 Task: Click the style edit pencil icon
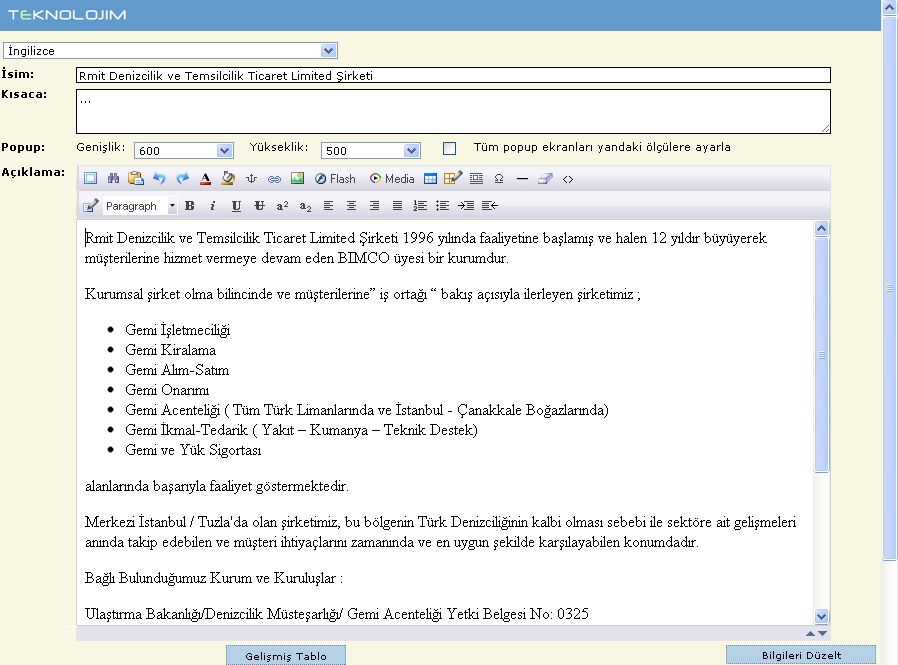click(x=90, y=206)
